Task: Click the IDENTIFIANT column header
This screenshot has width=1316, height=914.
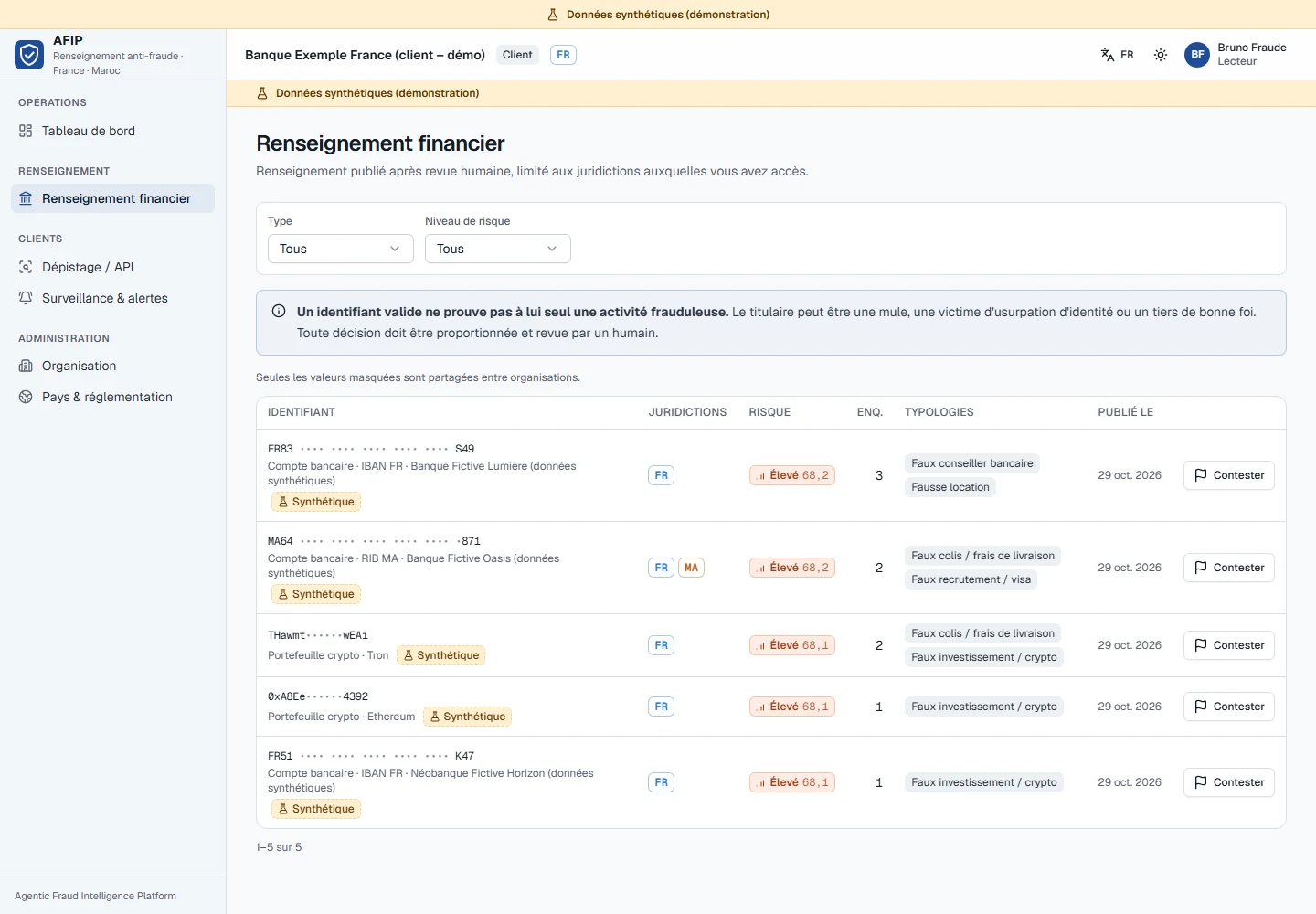Action: coord(302,412)
